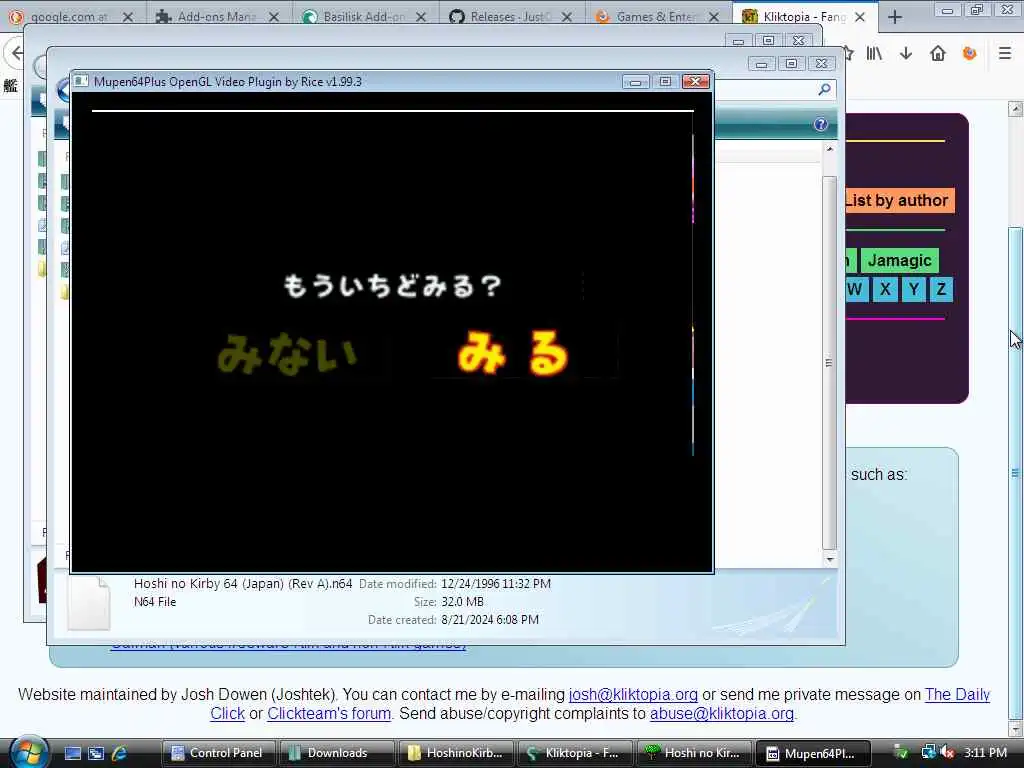Open the browser Library icon
1024x768 pixels.
(x=874, y=54)
